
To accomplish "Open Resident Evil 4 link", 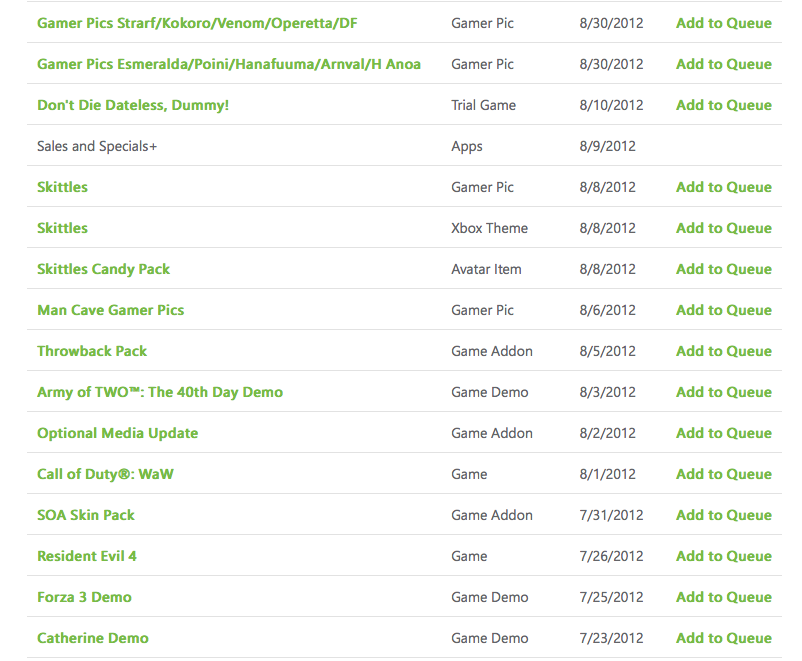I will click(x=87, y=556).
